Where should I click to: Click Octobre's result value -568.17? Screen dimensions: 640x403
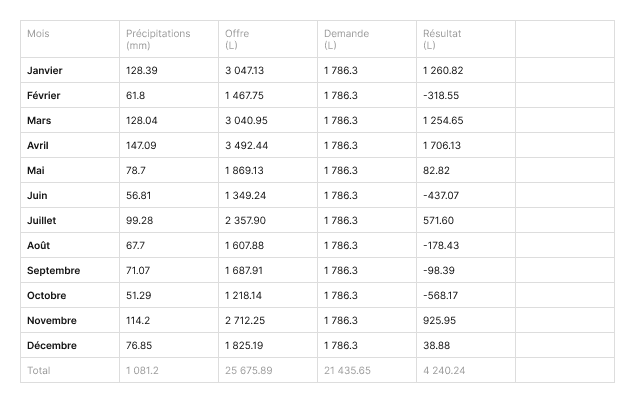[441, 296]
